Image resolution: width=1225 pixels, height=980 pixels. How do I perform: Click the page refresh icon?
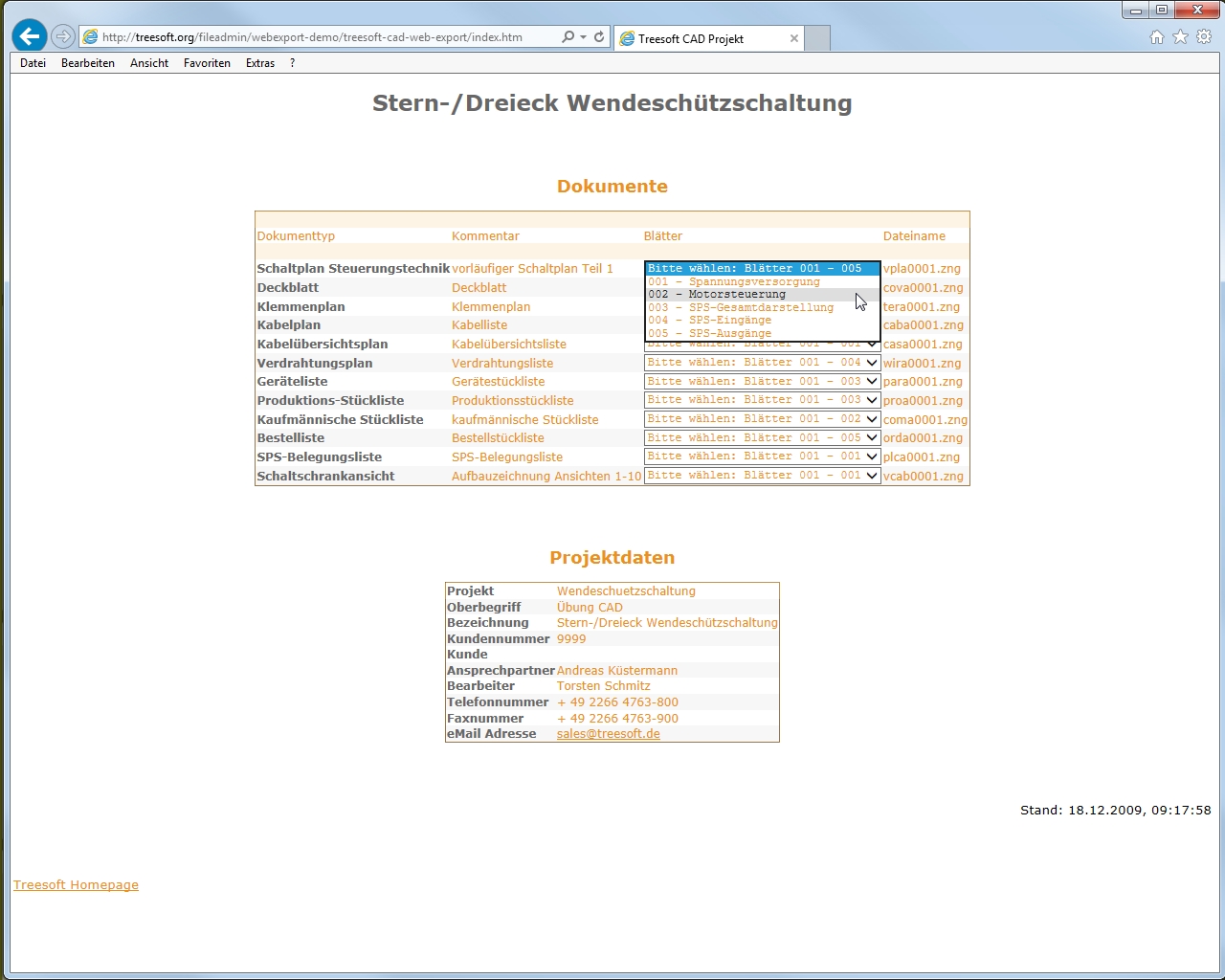coord(599,37)
